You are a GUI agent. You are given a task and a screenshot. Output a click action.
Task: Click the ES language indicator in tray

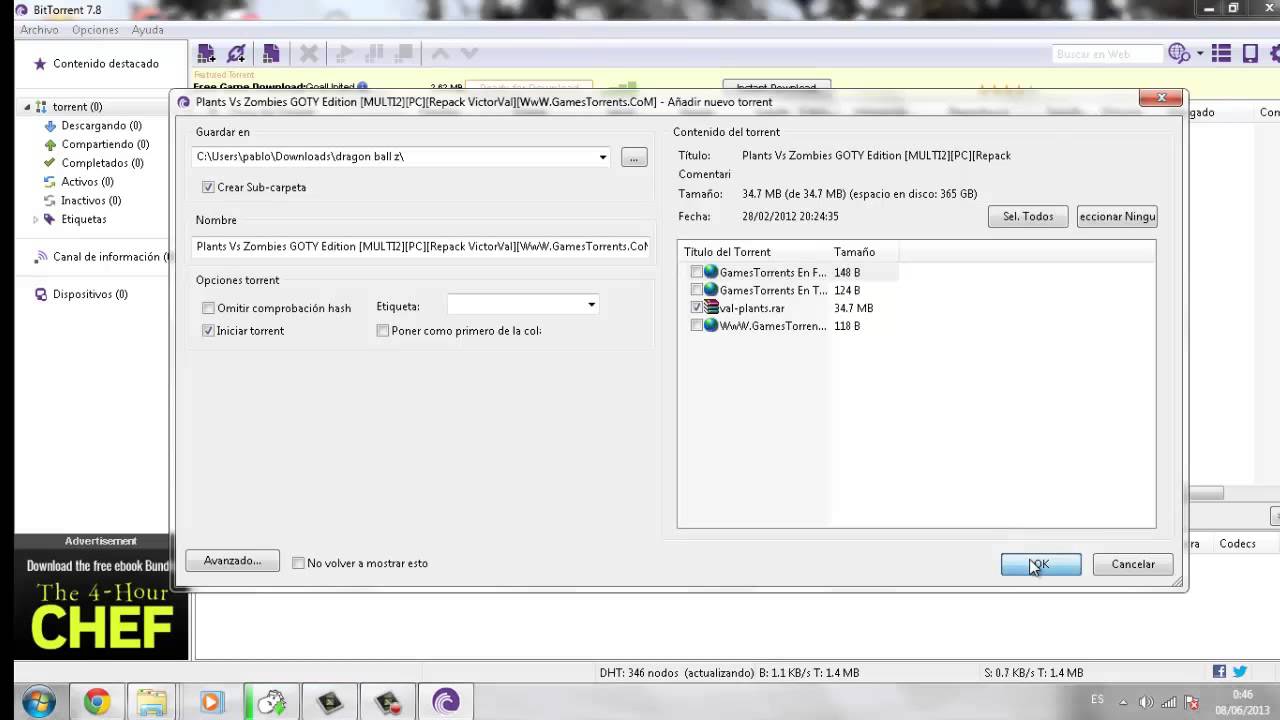pyautogui.click(x=1097, y=699)
